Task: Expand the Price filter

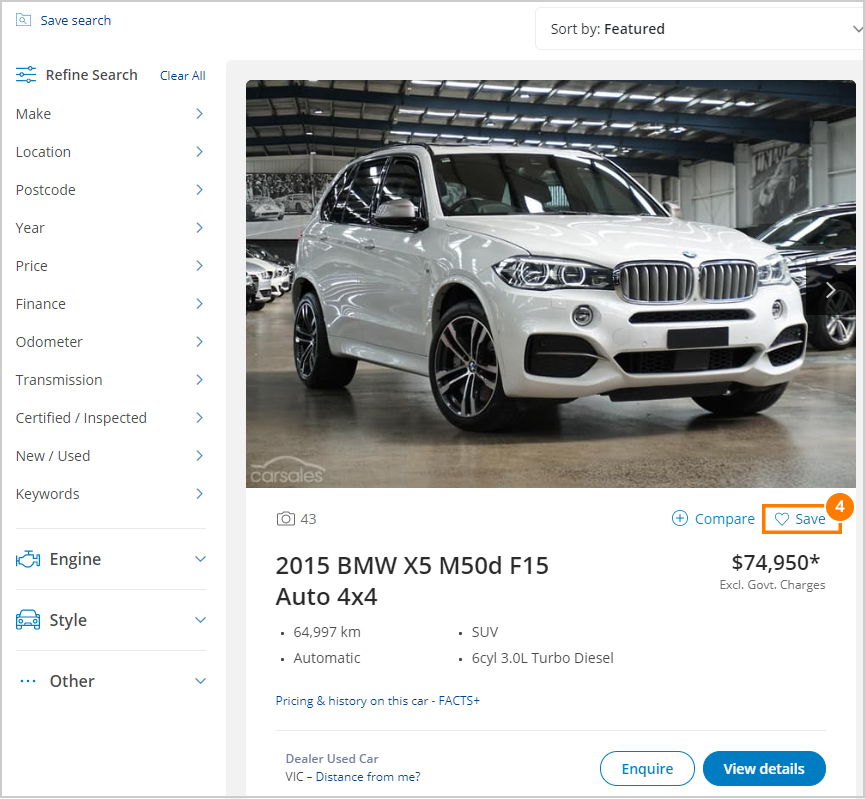Action: [x=110, y=266]
